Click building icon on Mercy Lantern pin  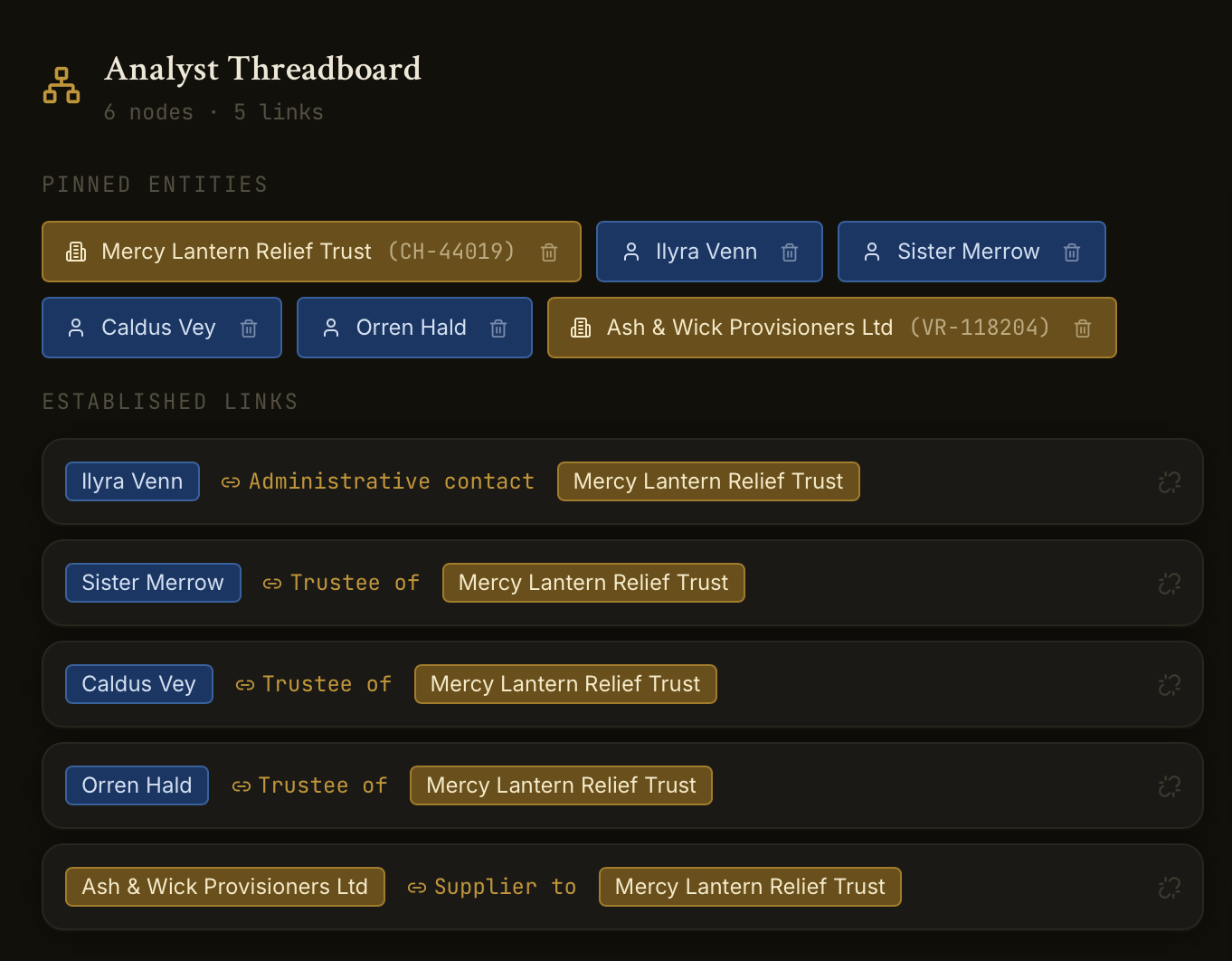click(76, 252)
